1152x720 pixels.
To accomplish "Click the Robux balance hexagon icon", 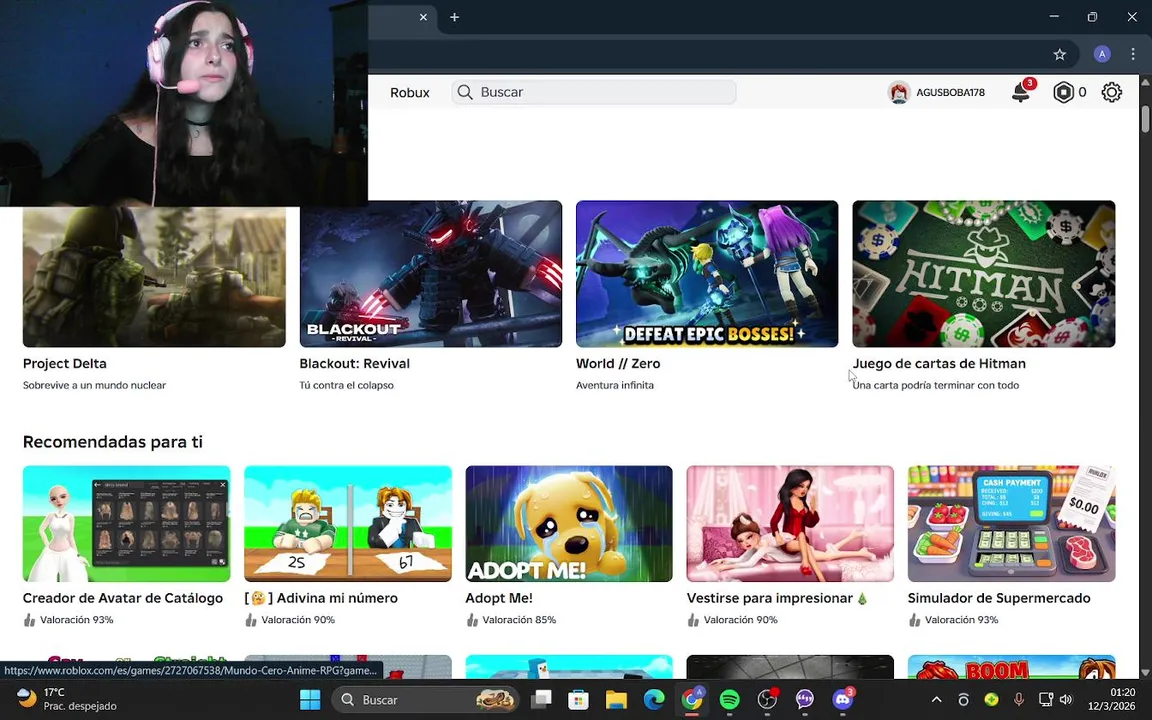I will [x=1063, y=92].
